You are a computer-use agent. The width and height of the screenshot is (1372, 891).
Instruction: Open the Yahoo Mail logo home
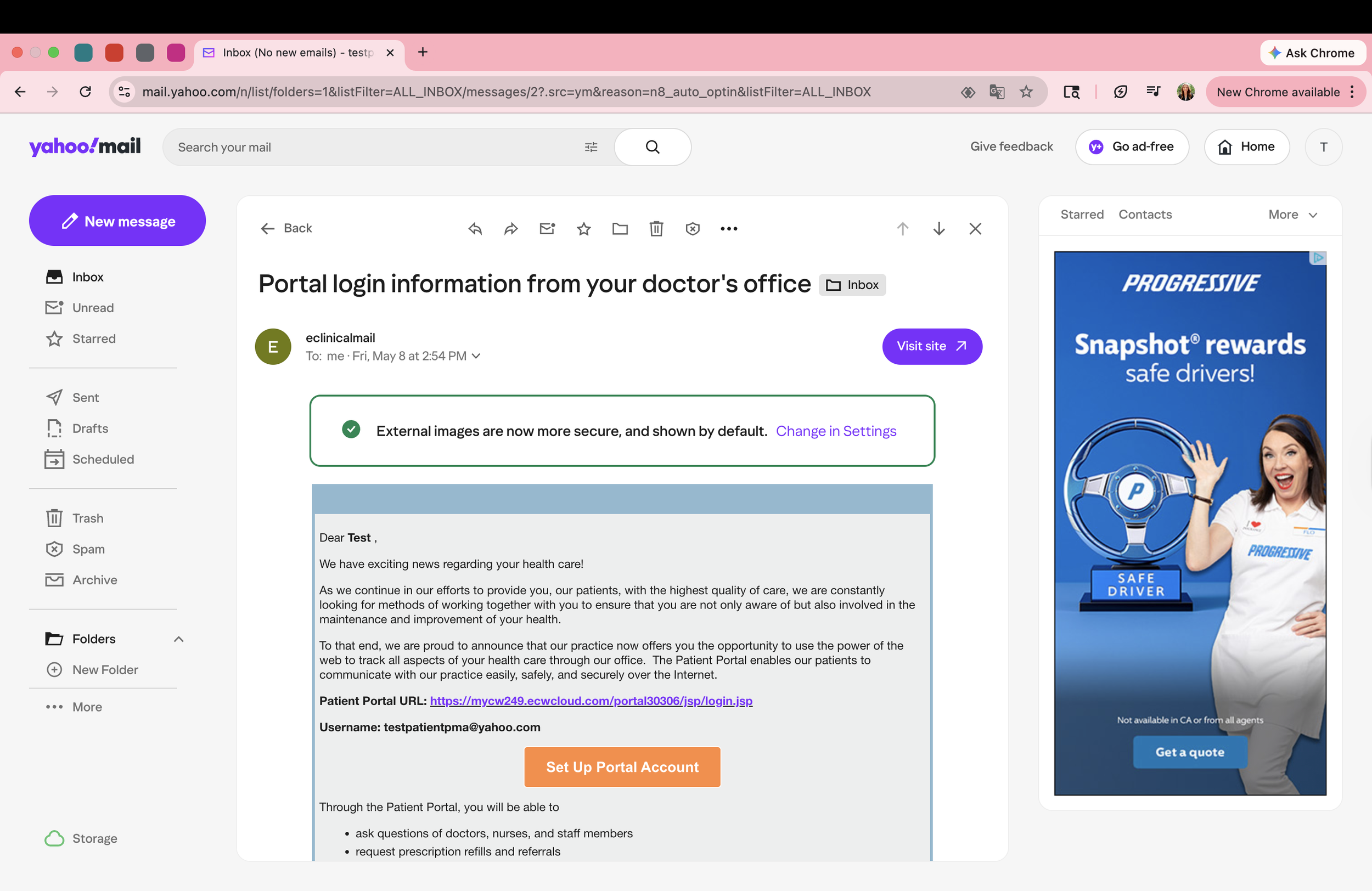tap(85, 146)
